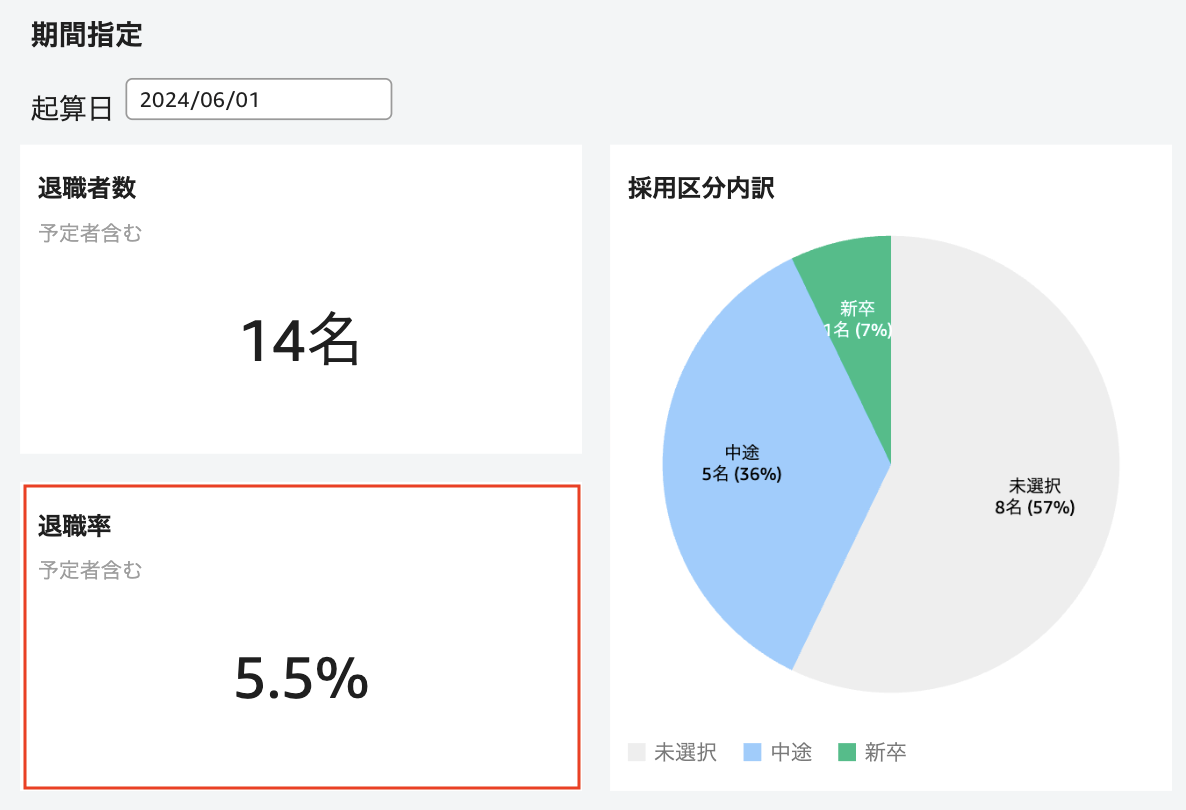Click the 採用区分内訳 chart title

coord(700,188)
